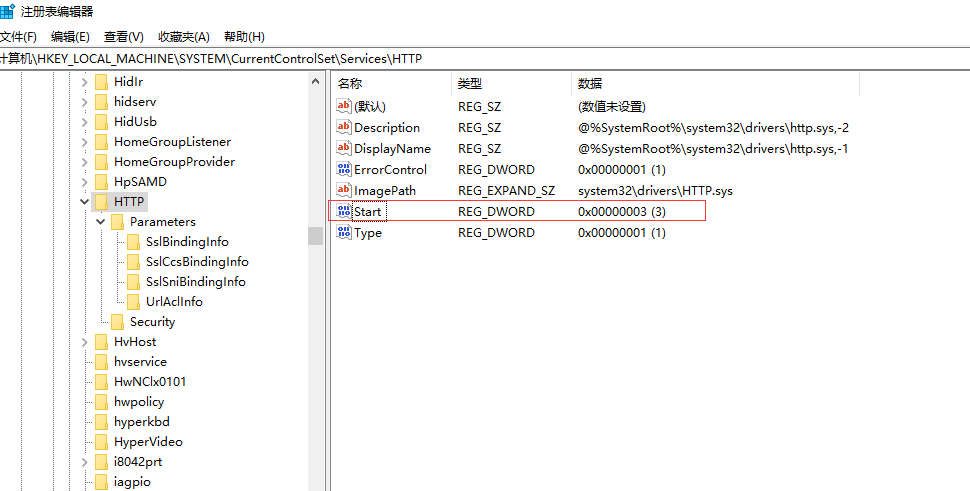Click the Start DWORD value icon
The width and height of the screenshot is (970, 491).
tap(343, 211)
